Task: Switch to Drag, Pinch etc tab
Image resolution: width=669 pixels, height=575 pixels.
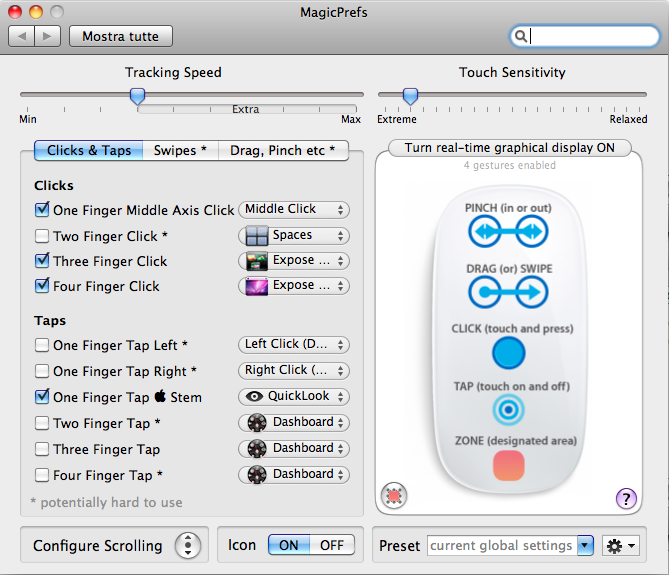Action: point(283,151)
